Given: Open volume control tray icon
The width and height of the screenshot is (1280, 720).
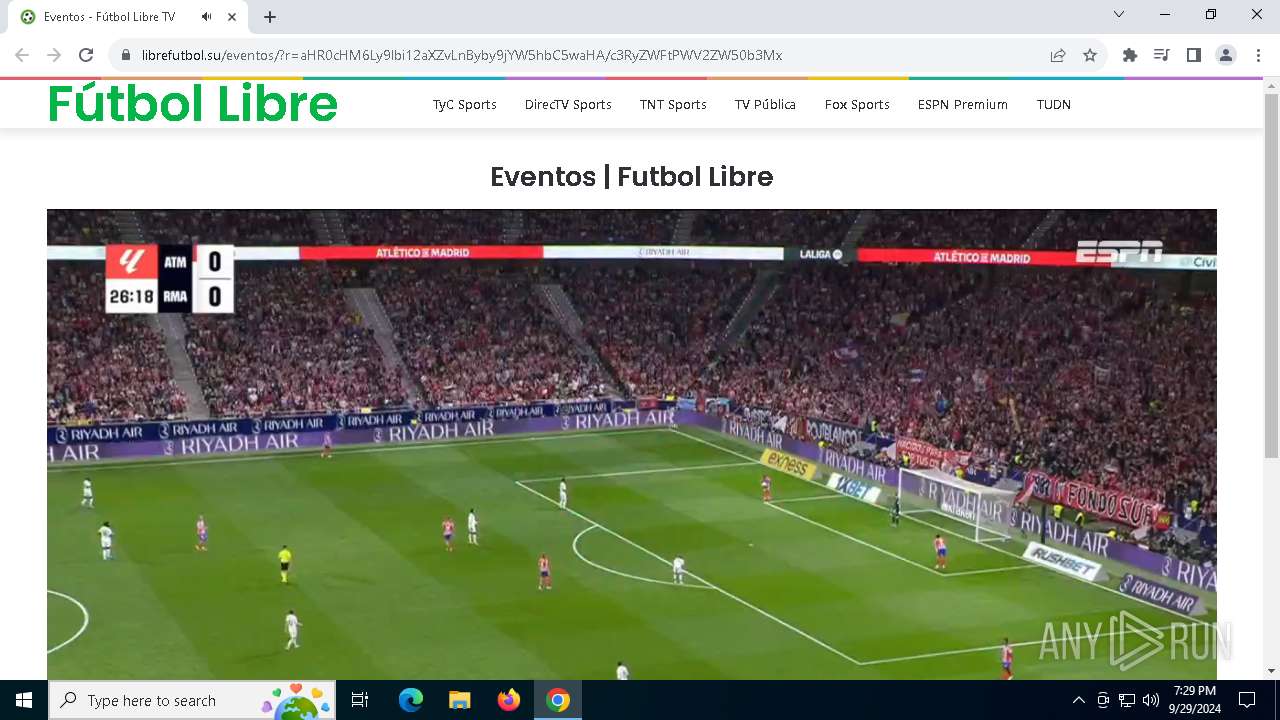Looking at the screenshot, I should point(1151,700).
